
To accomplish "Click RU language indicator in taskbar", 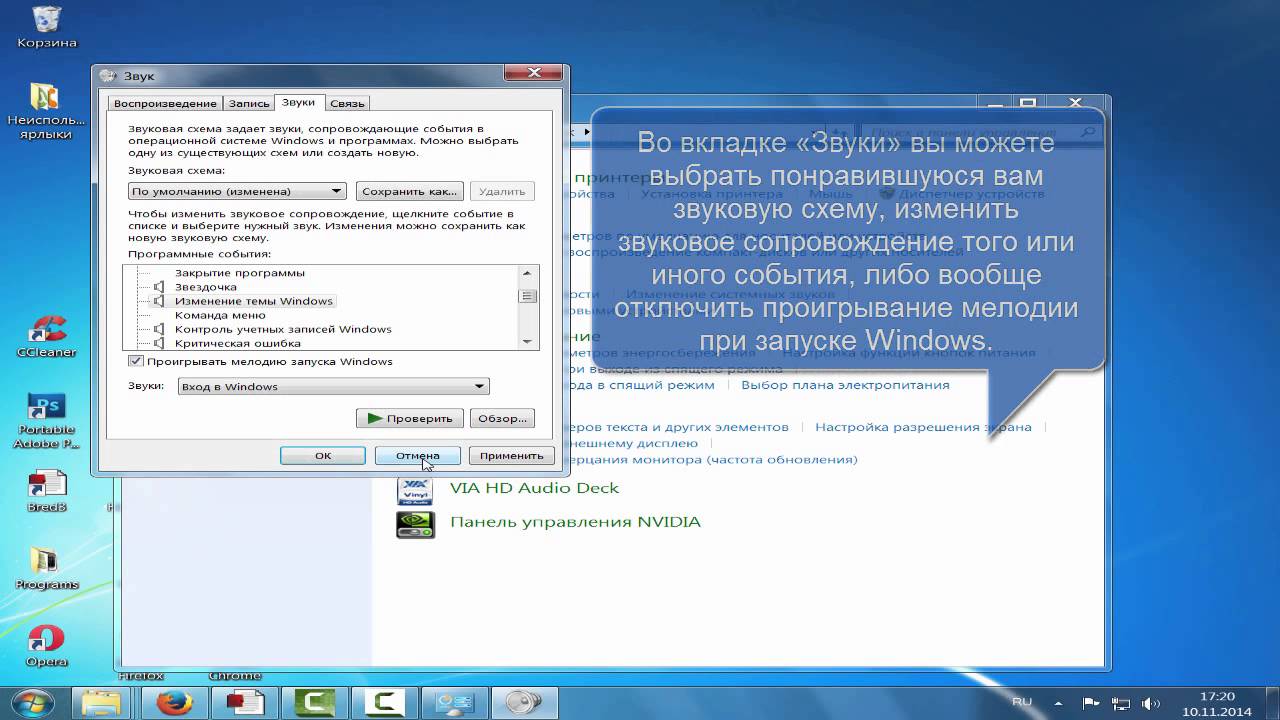I will click(1022, 702).
